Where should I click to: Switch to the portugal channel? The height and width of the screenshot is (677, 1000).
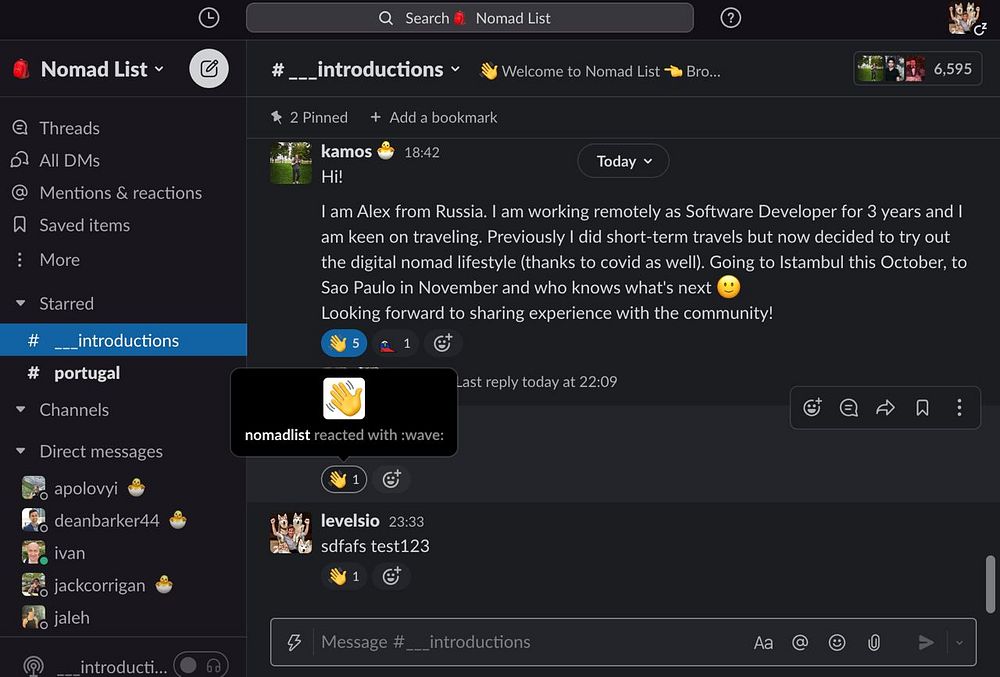click(123, 373)
